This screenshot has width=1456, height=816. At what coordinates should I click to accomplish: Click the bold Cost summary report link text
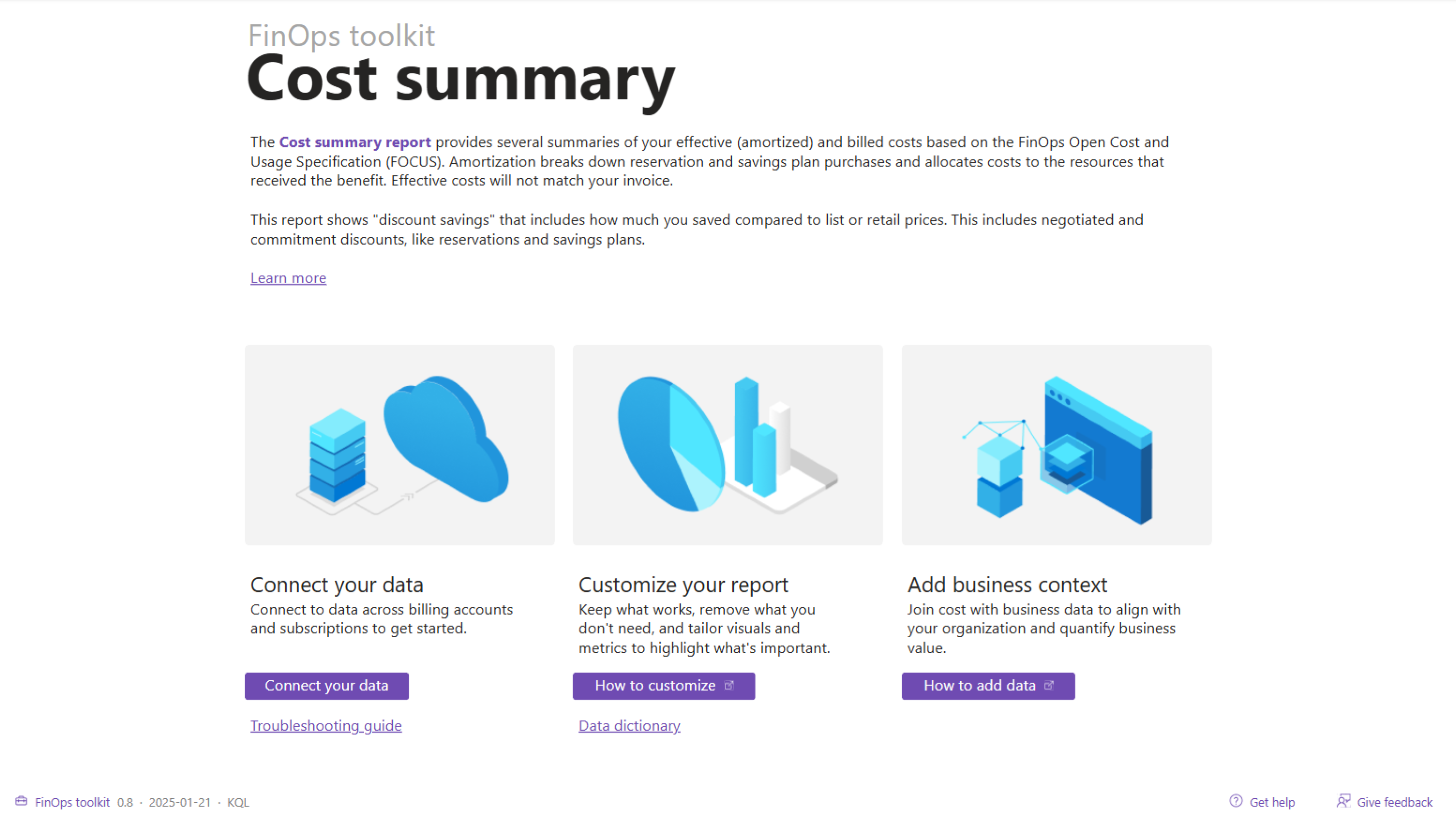[355, 142]
